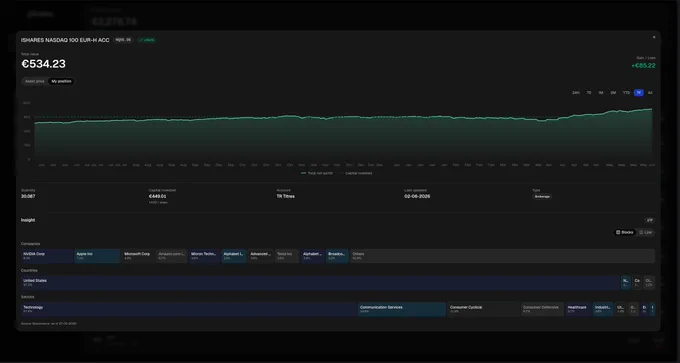Click the ticker badge next to title
This screenshot has width=680, height=363.
123,40
